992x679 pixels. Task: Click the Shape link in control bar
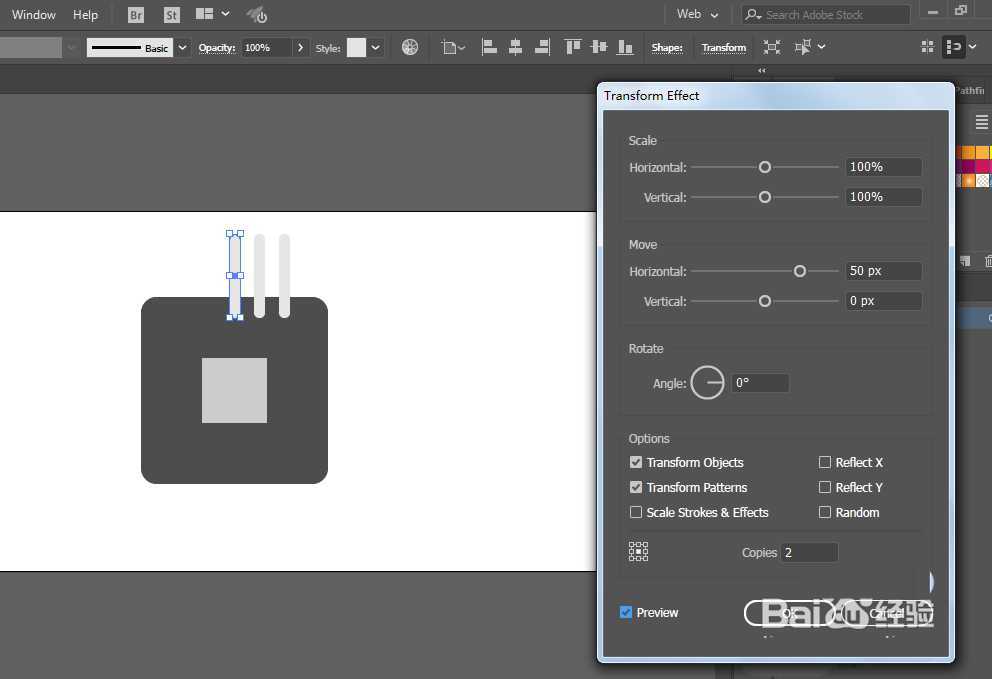(x=667, y=47)
